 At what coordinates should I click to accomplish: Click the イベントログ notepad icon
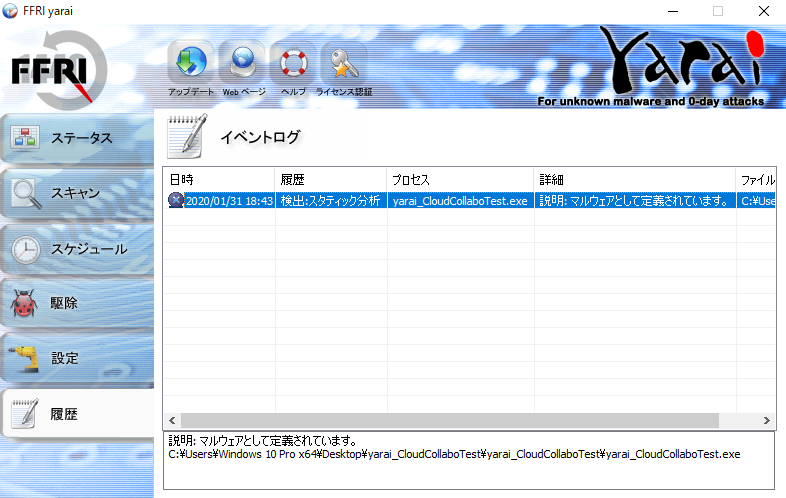pyautogui.click(x=187, y=136)
